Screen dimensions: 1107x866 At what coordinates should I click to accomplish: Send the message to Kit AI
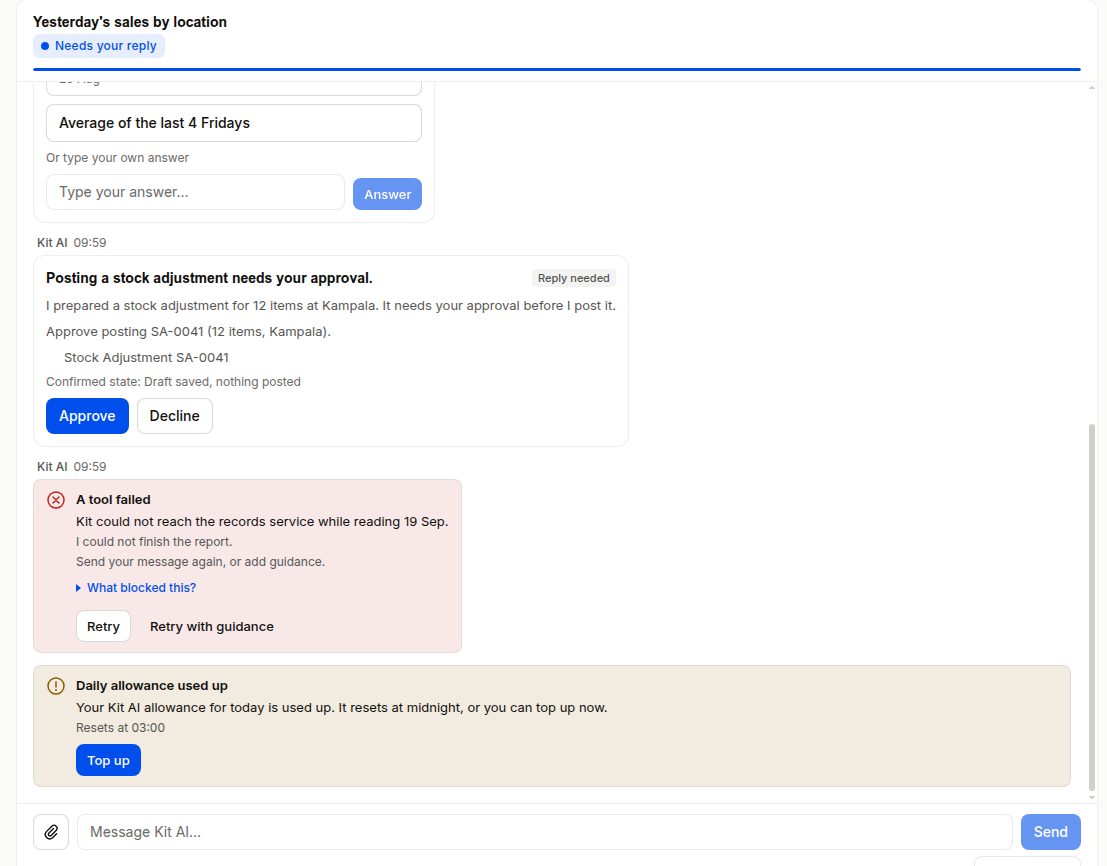[1051, 831]
